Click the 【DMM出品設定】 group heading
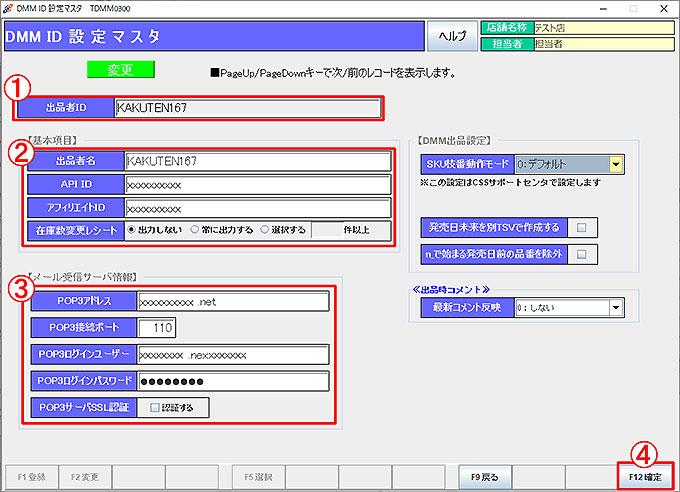The image size is (680, 492). click(x=454, y=140)
